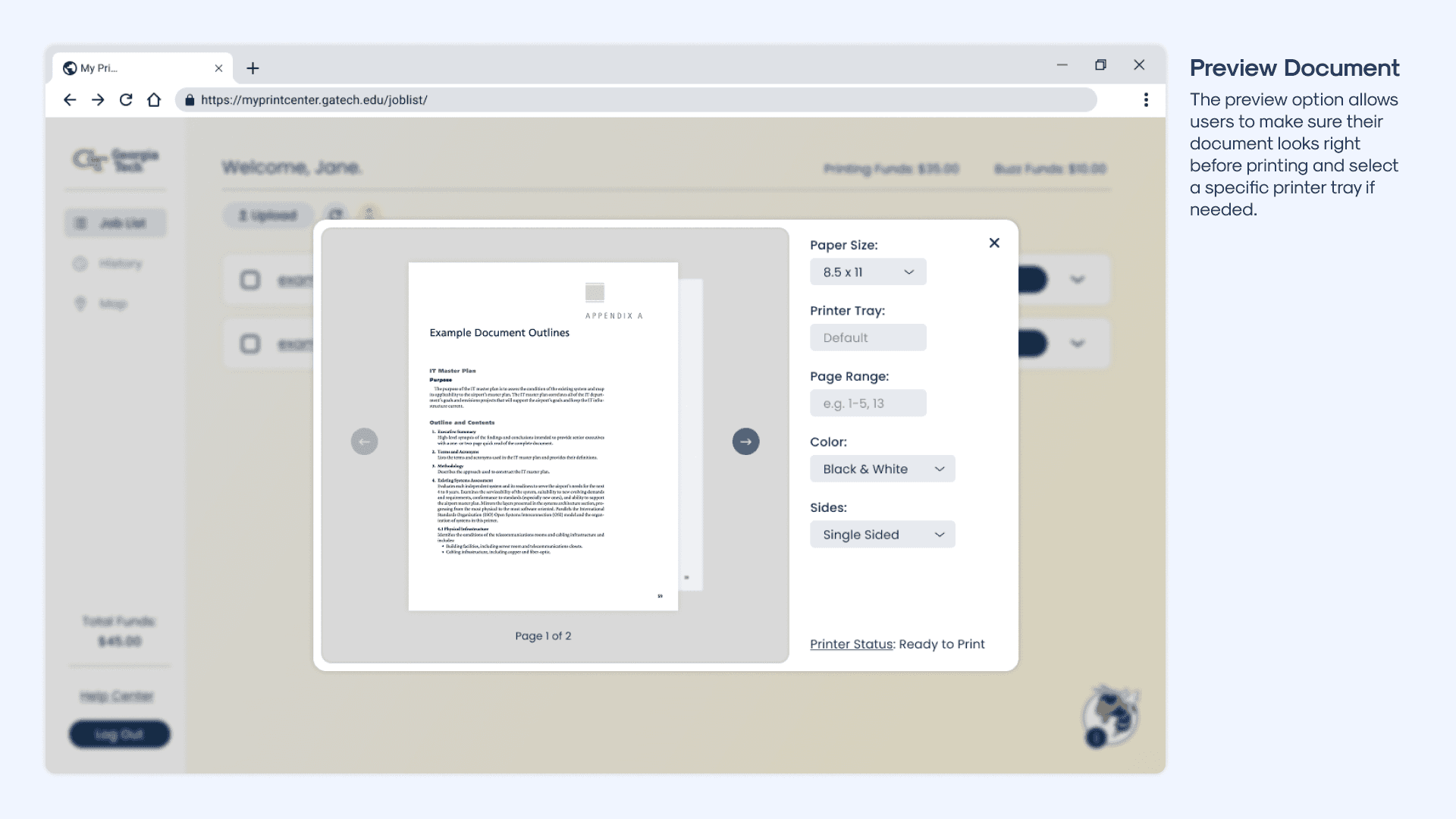
Task: Close the preview document dialog
Action: [x=994, y=243]
